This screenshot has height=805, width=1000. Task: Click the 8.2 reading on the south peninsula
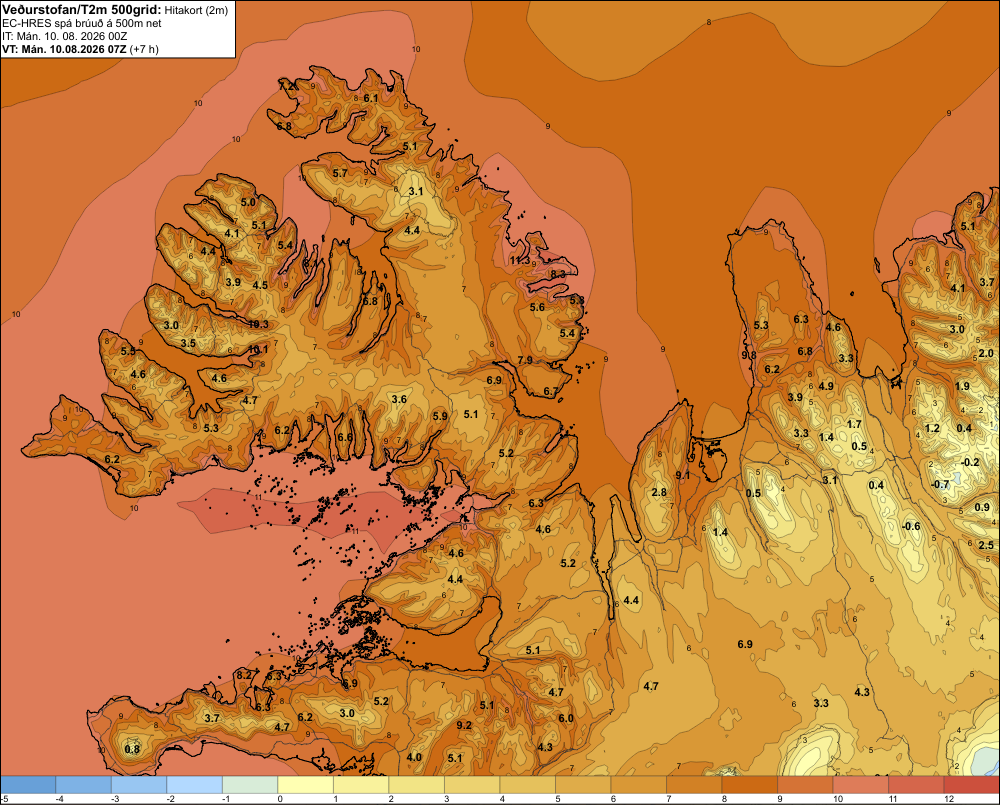pyautogui.click(x=244, y=676)
